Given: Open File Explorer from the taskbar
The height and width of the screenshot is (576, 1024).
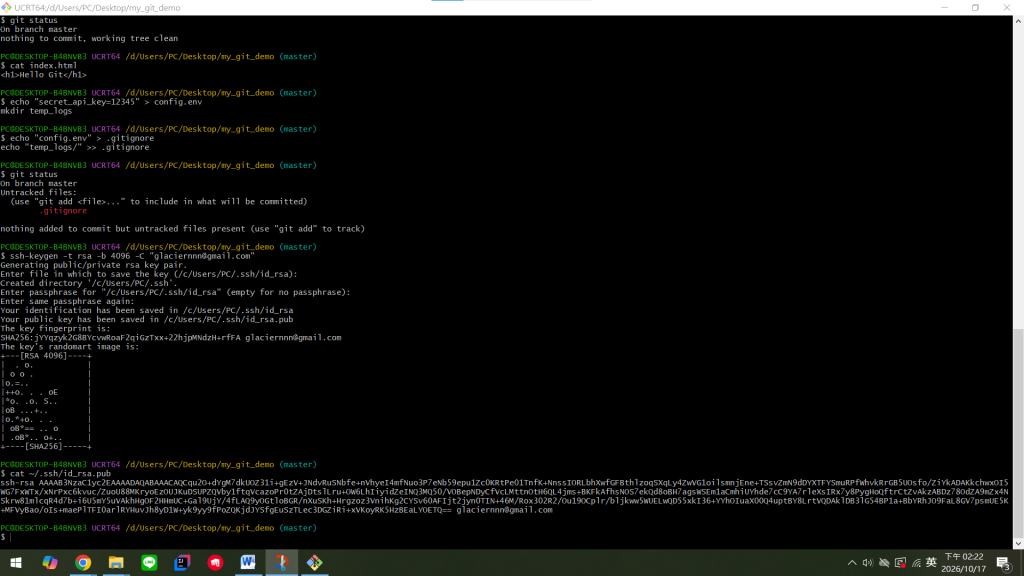Looking at the screenshot, I should (116, 562).
